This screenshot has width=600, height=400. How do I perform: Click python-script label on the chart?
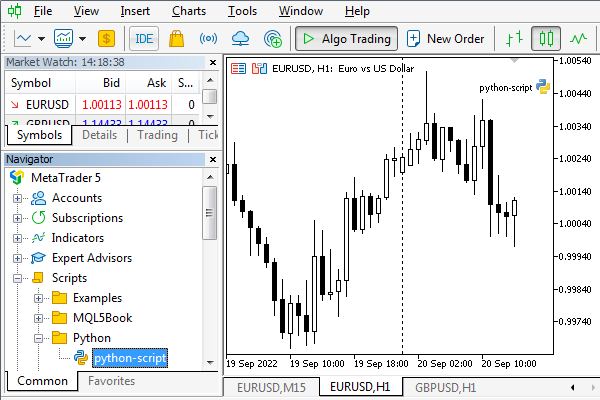pyautogui.click(x=505, y=88)
